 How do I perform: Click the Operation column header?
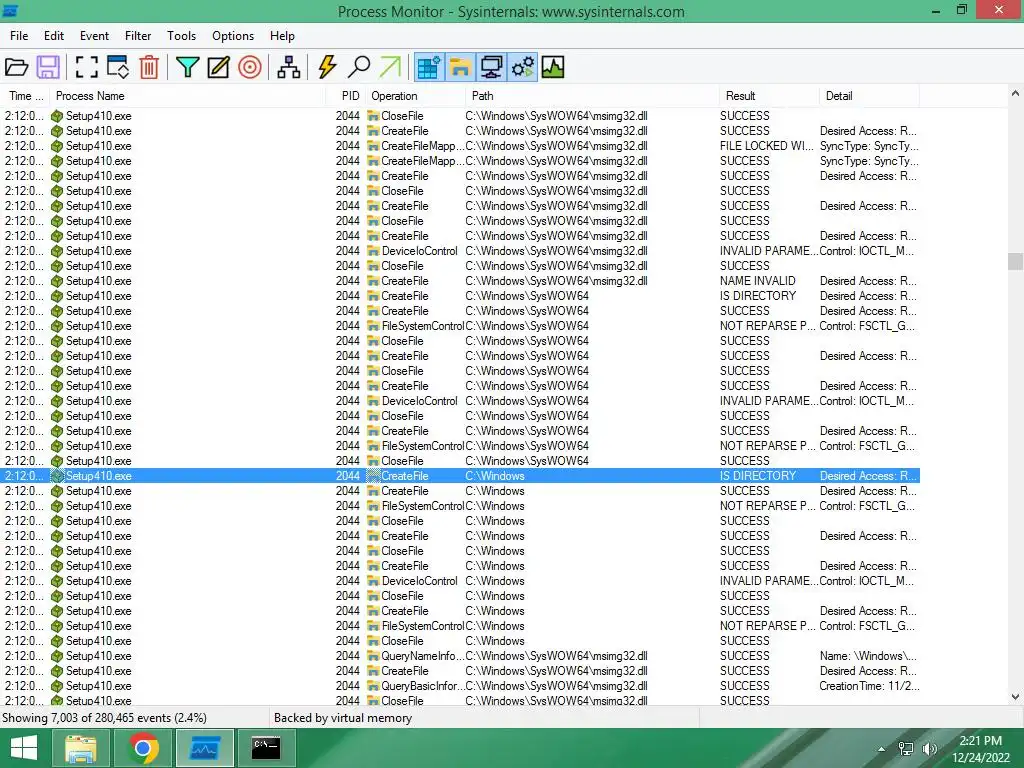[x=415, y=96]
